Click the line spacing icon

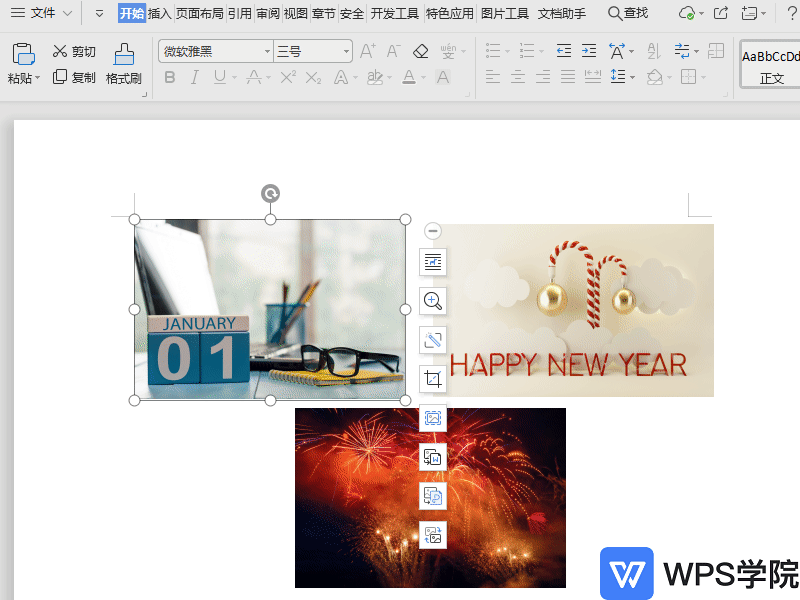pos(618,78)
